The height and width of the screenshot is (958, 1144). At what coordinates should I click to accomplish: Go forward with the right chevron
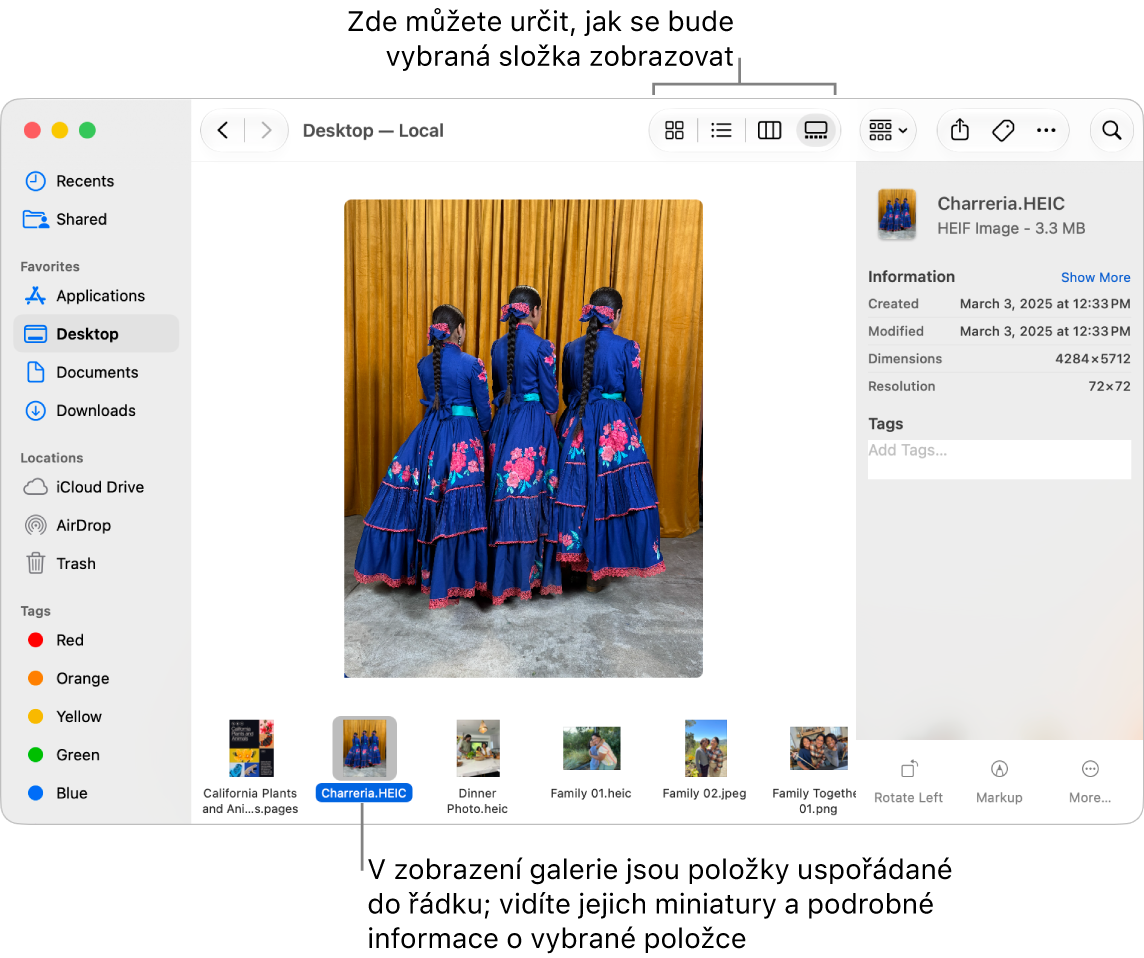pyautogui.click(x=266, y=131)
